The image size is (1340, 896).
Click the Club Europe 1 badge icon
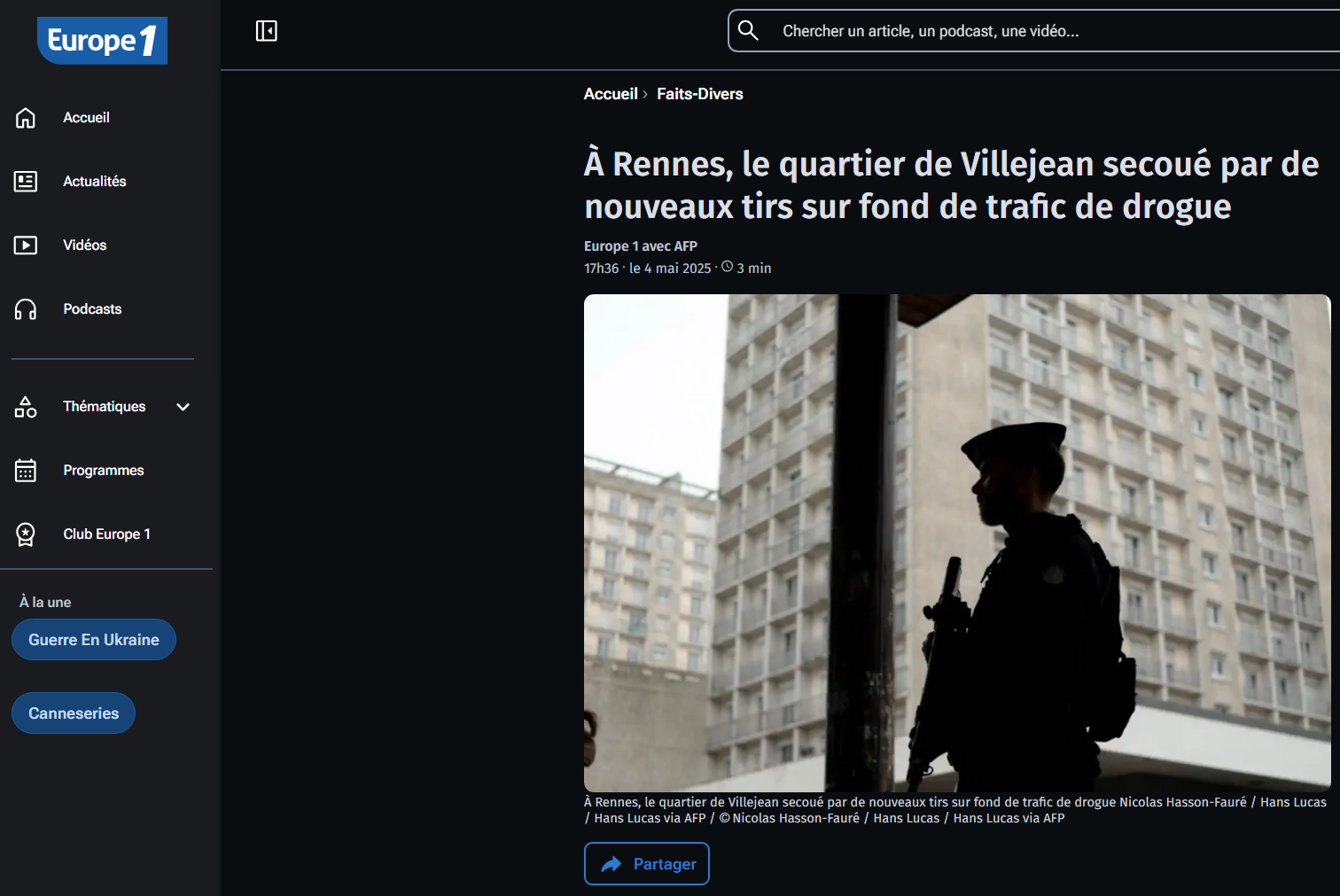(x=26, y=534)
